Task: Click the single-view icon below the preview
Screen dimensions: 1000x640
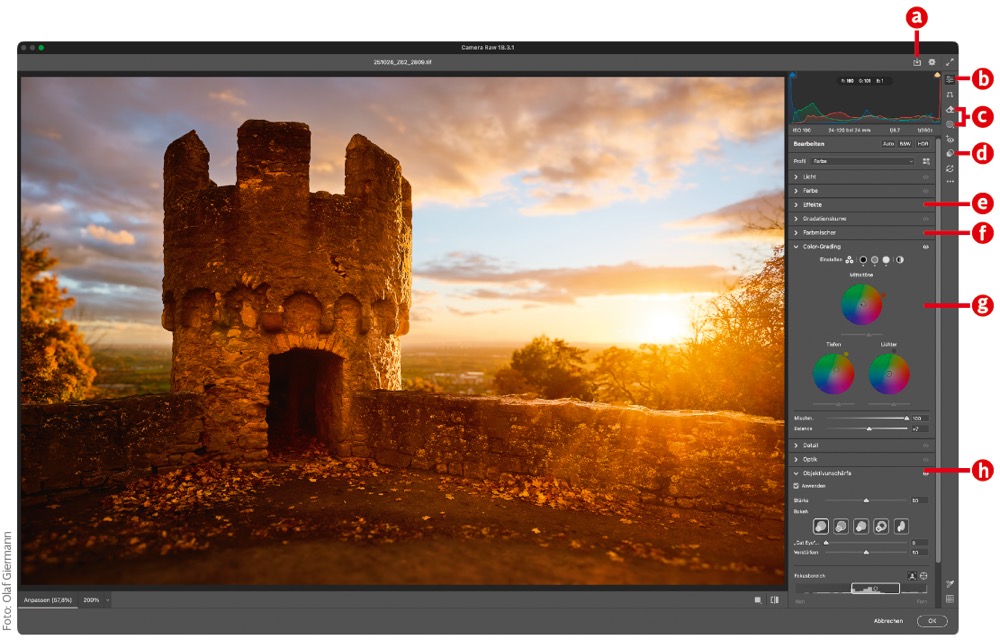Action: [x=758, y=600]
